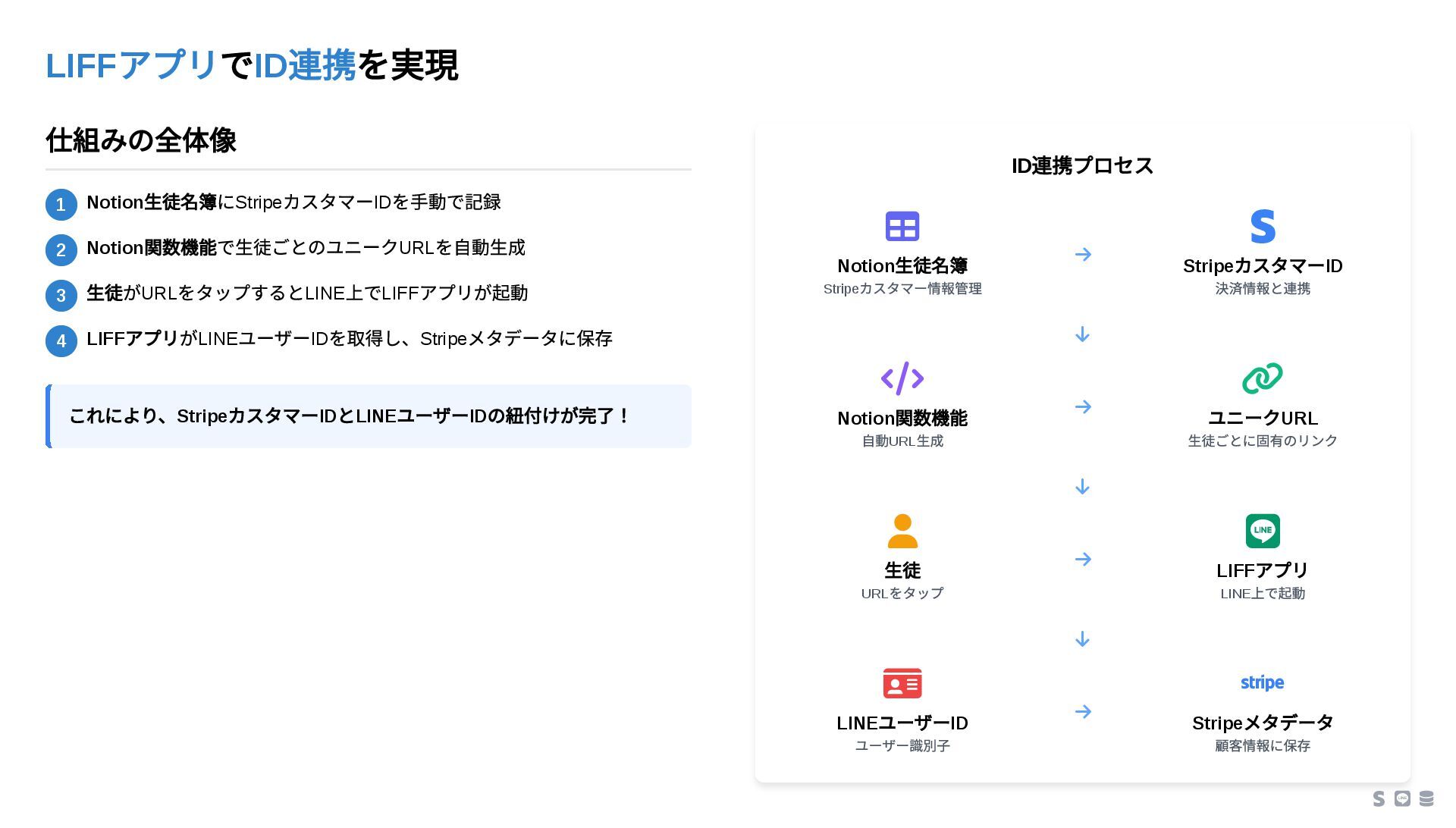Click the green chain link icon
The image size is (1456, 828).
(1263, 378)
